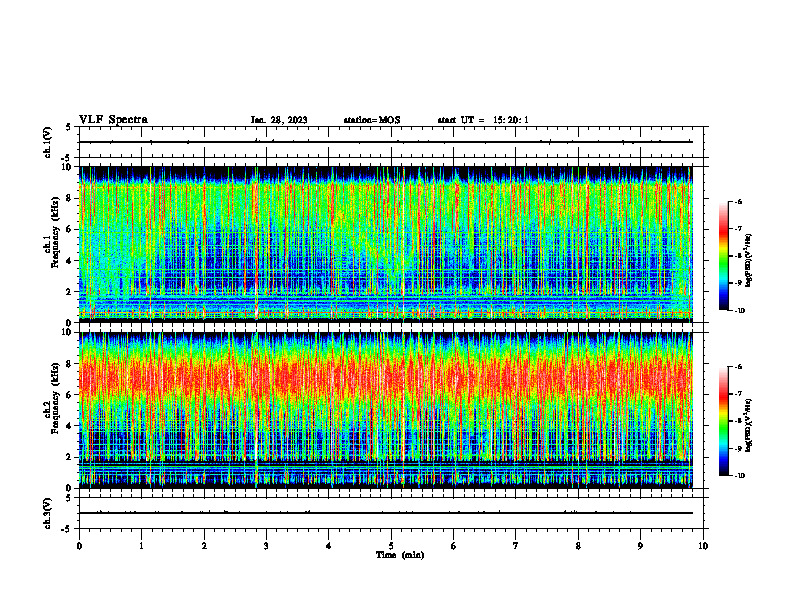The image size is (792, 612).
Task: Click the "-6" label on the ch.1 color bar
Action: pos(738,201)
